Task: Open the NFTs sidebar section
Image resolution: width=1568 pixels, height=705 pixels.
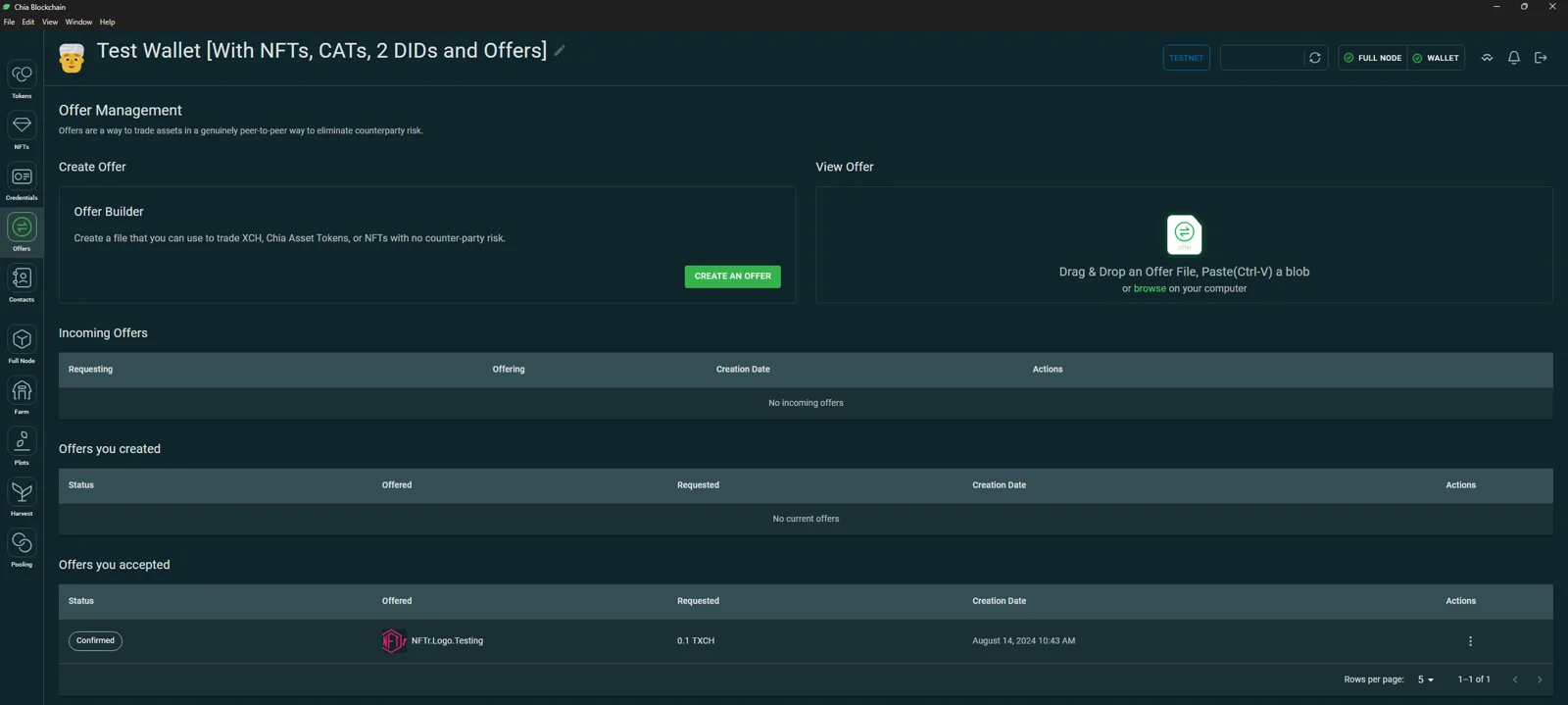Action: (x=22, y=131)
